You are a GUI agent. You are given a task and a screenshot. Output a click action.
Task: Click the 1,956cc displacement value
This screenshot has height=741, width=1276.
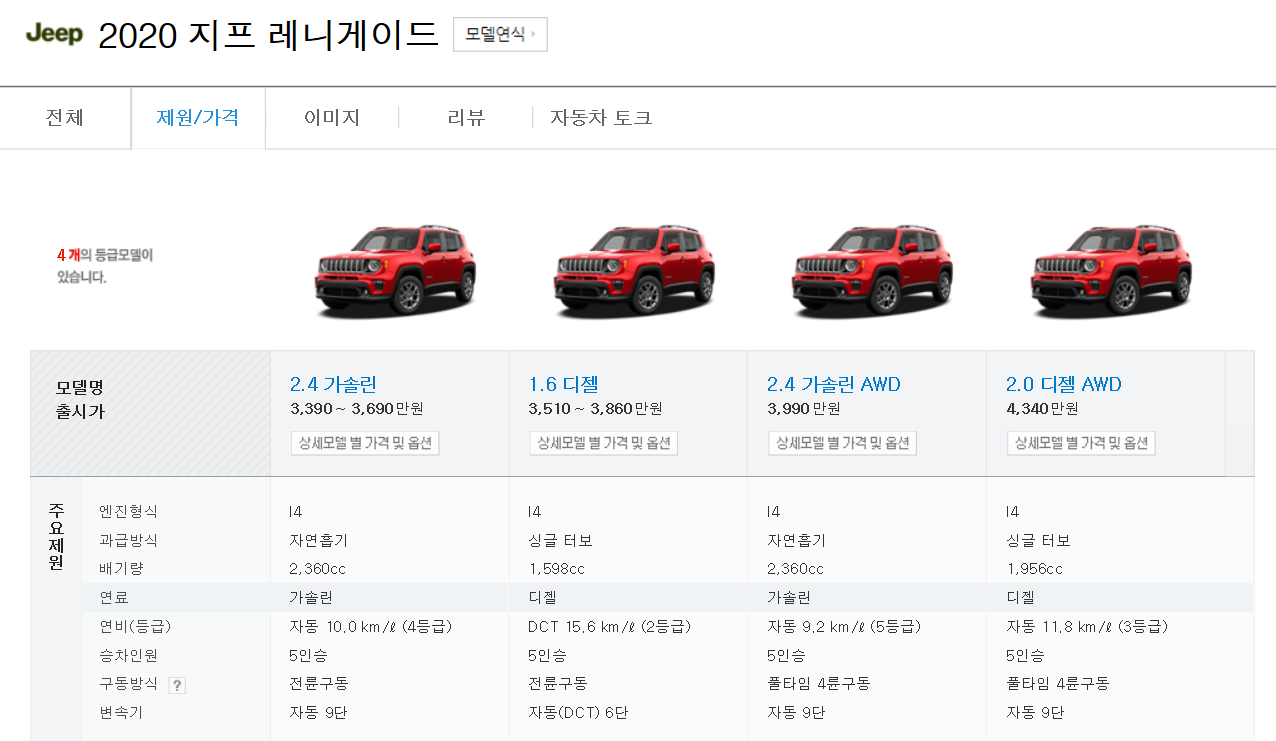1035,569
